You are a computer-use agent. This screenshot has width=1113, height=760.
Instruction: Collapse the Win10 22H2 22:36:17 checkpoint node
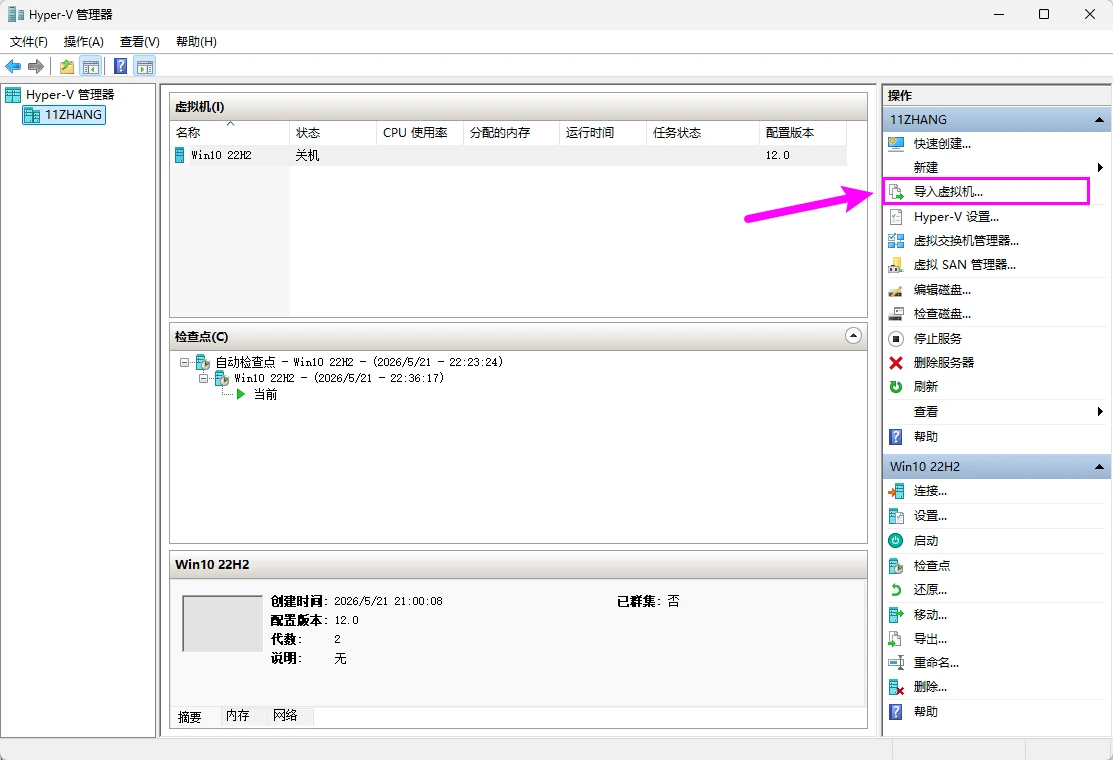coord(204,379)
